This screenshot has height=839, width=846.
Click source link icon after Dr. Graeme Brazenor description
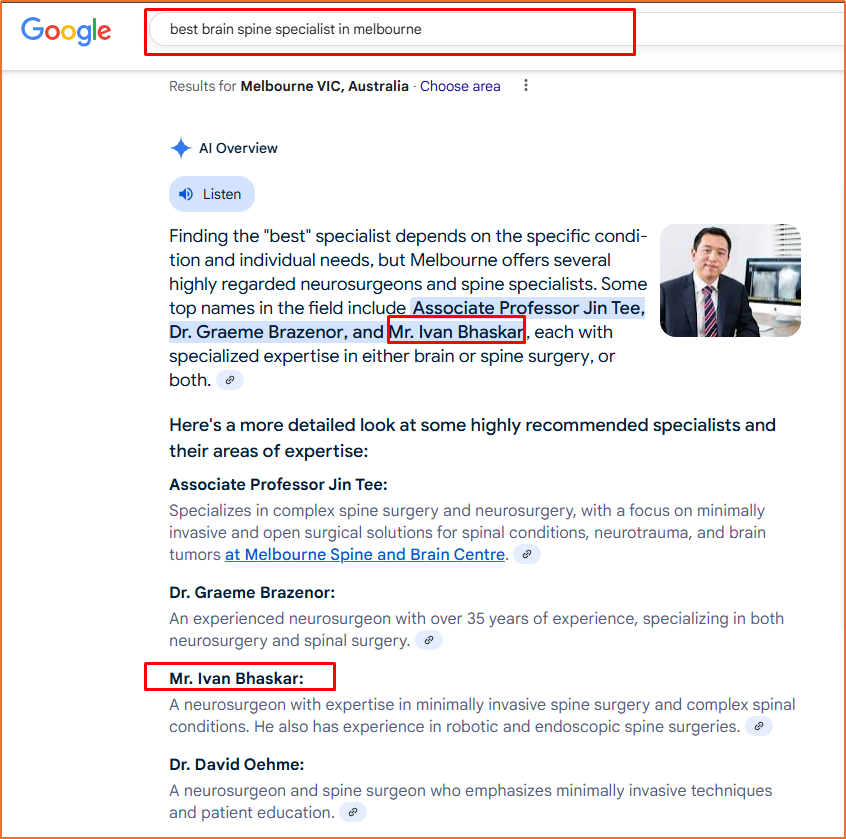coord(429,640)
